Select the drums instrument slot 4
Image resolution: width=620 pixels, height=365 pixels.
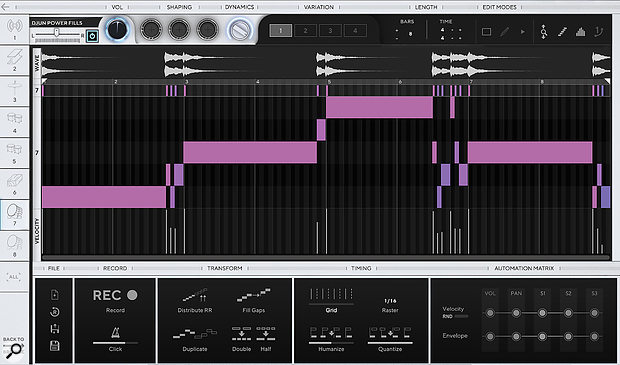15,122
